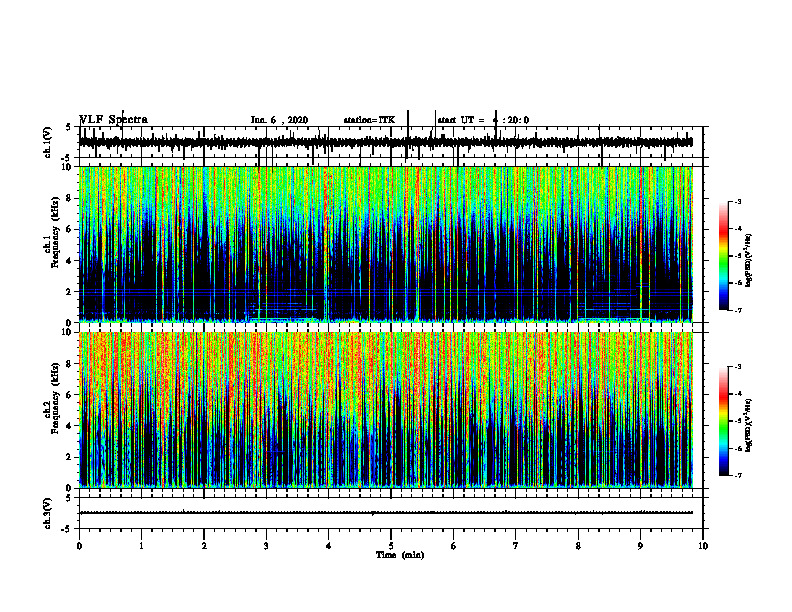This screenshot has height=612, width=792.
Task: Select the "start UT" time label
Action: [483, 120]
